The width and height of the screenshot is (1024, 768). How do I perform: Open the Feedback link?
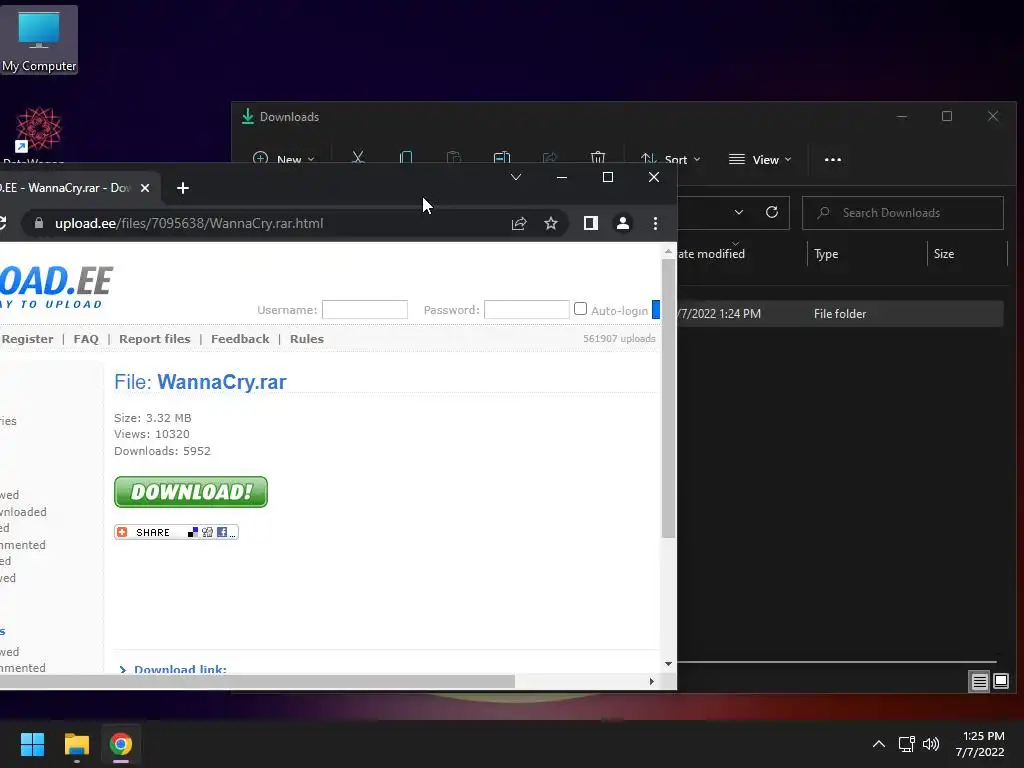(x=240, y=339)
